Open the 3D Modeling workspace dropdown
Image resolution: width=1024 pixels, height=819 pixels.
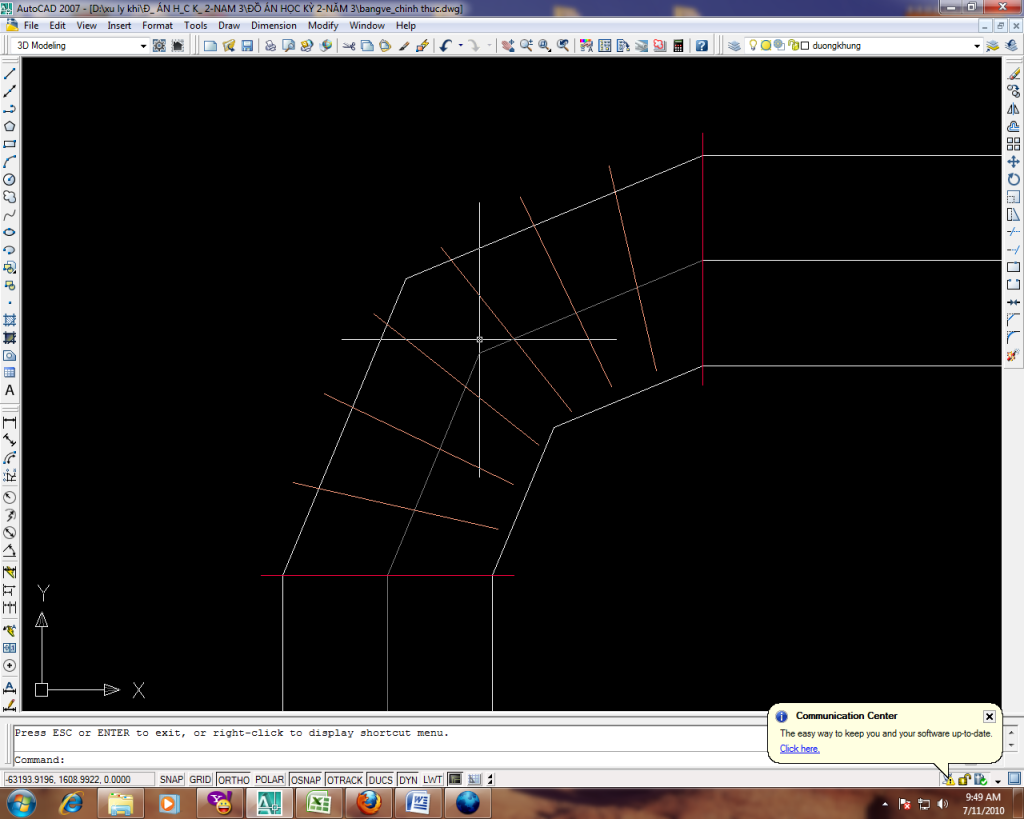(143, 46)
